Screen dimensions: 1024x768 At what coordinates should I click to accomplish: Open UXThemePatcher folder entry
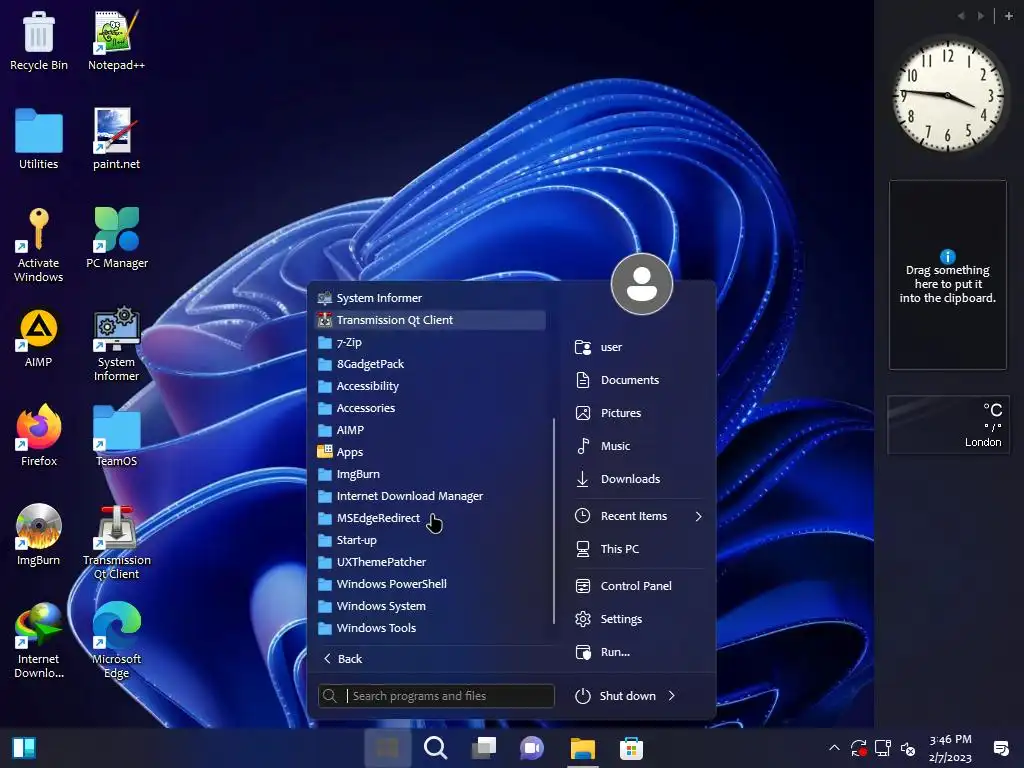(x=431, y=562)
